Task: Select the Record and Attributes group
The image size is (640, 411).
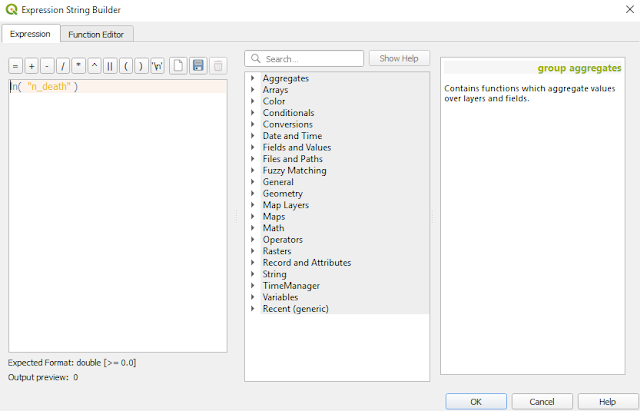Action: coord(307,262)
